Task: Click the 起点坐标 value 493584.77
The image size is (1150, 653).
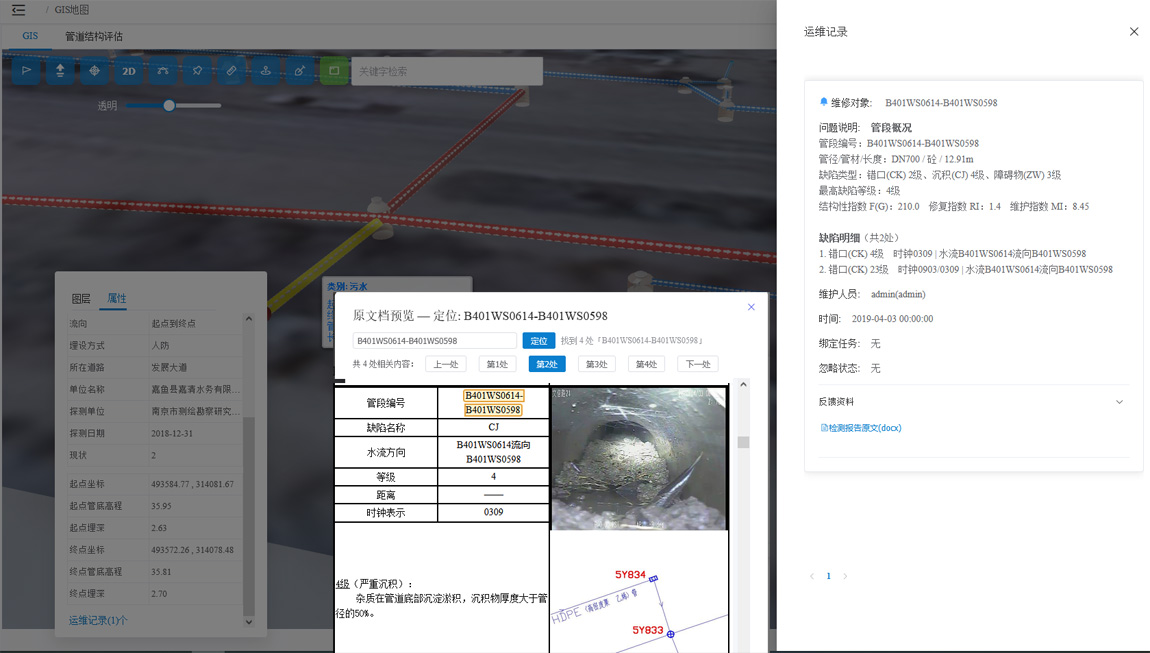Action: point(169,484)
